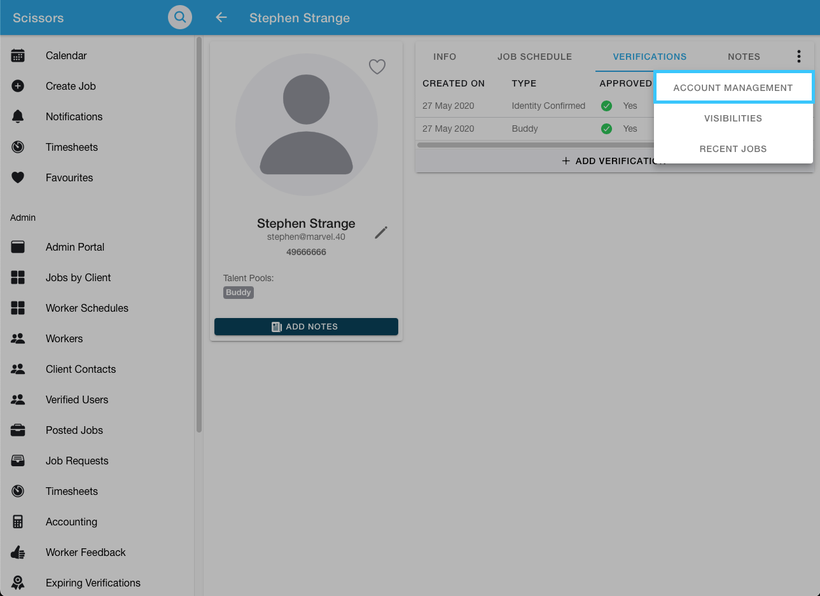This screenshot has height=596, width=820.
Task: Open the Verifications tab
Action: [x=650, y=56]
